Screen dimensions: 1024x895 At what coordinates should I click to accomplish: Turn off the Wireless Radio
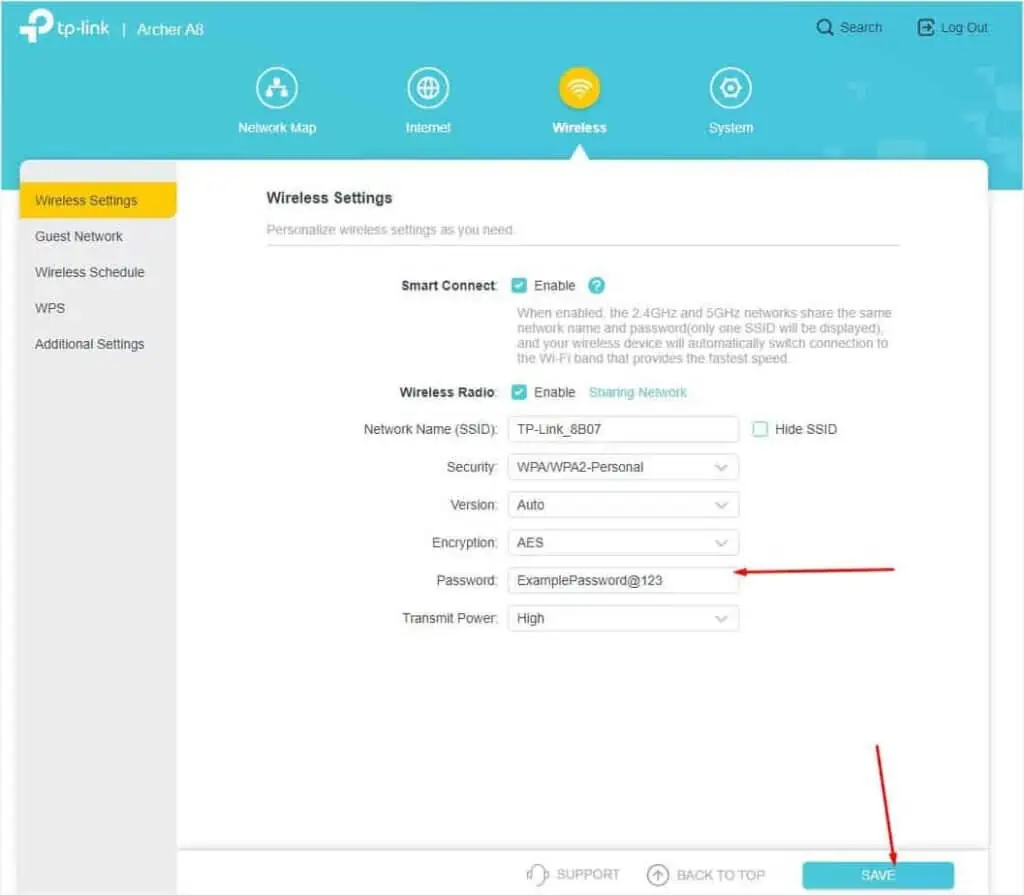tap(519, 392)
